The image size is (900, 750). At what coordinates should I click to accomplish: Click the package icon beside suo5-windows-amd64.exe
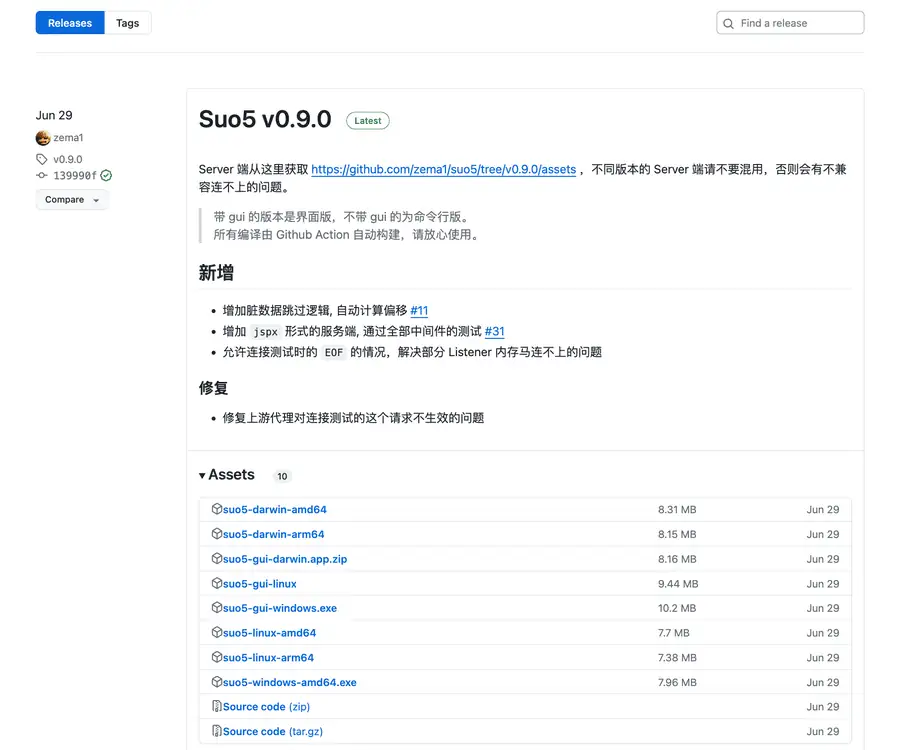coord(217,682)
